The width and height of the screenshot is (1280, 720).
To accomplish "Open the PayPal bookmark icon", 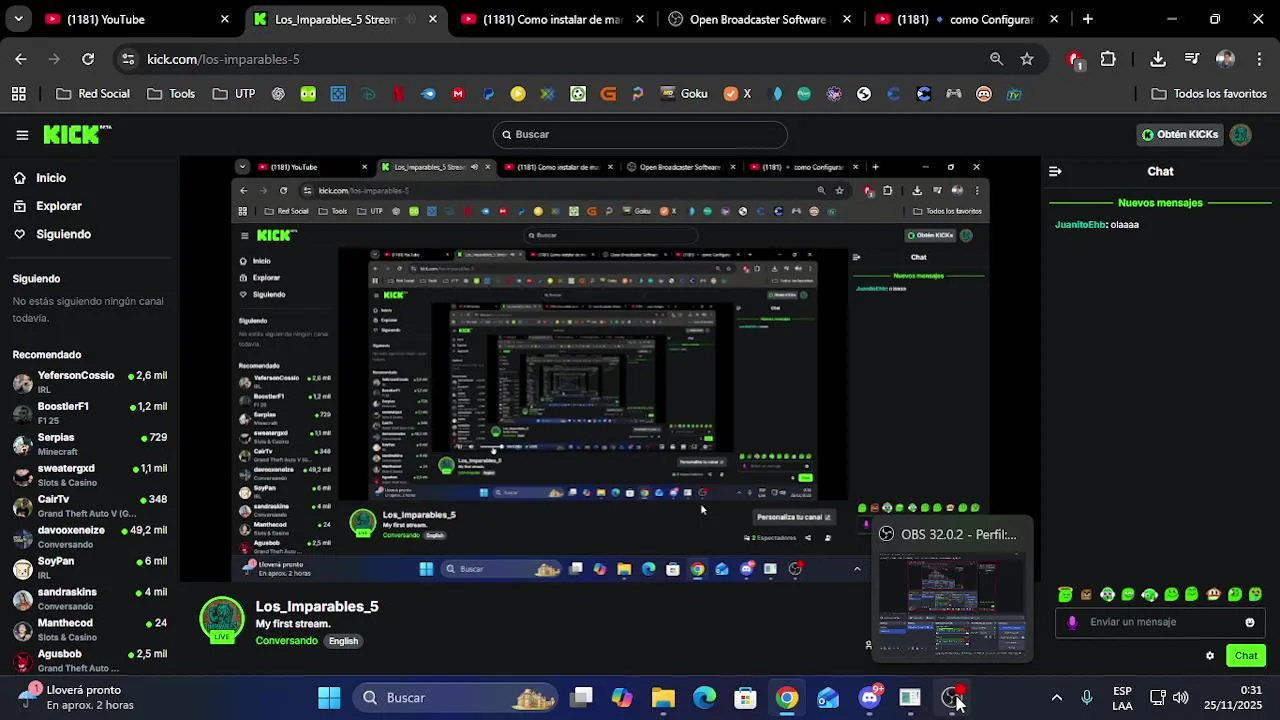I will click(x=489, y=94).
